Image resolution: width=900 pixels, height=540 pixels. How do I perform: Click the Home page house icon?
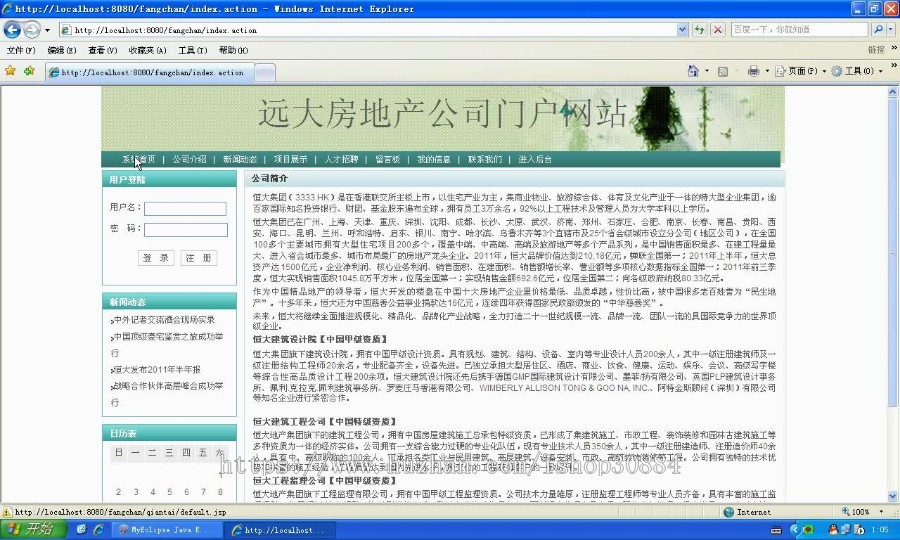point(693,71)
